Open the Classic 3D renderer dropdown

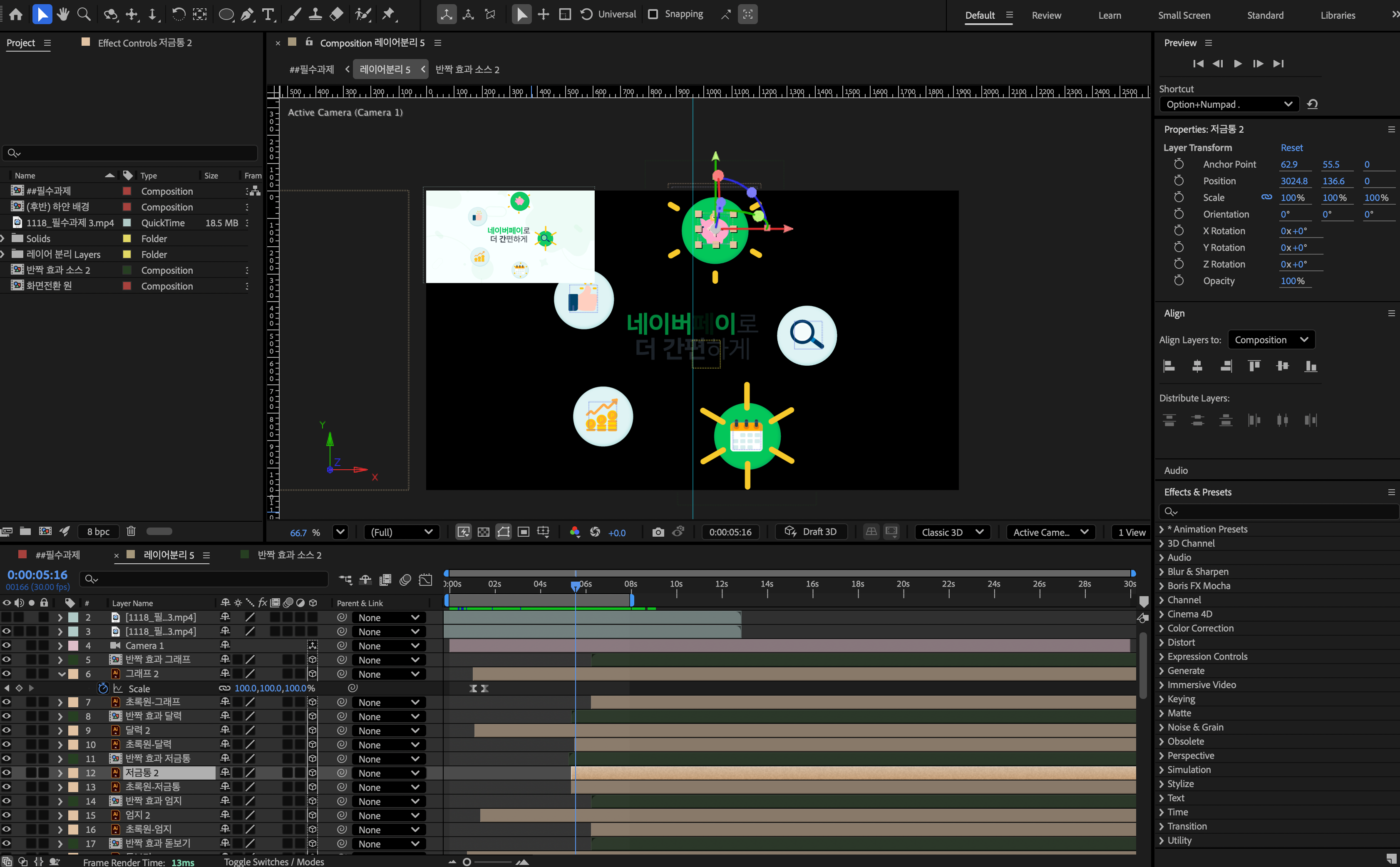(x=952, y=532)
